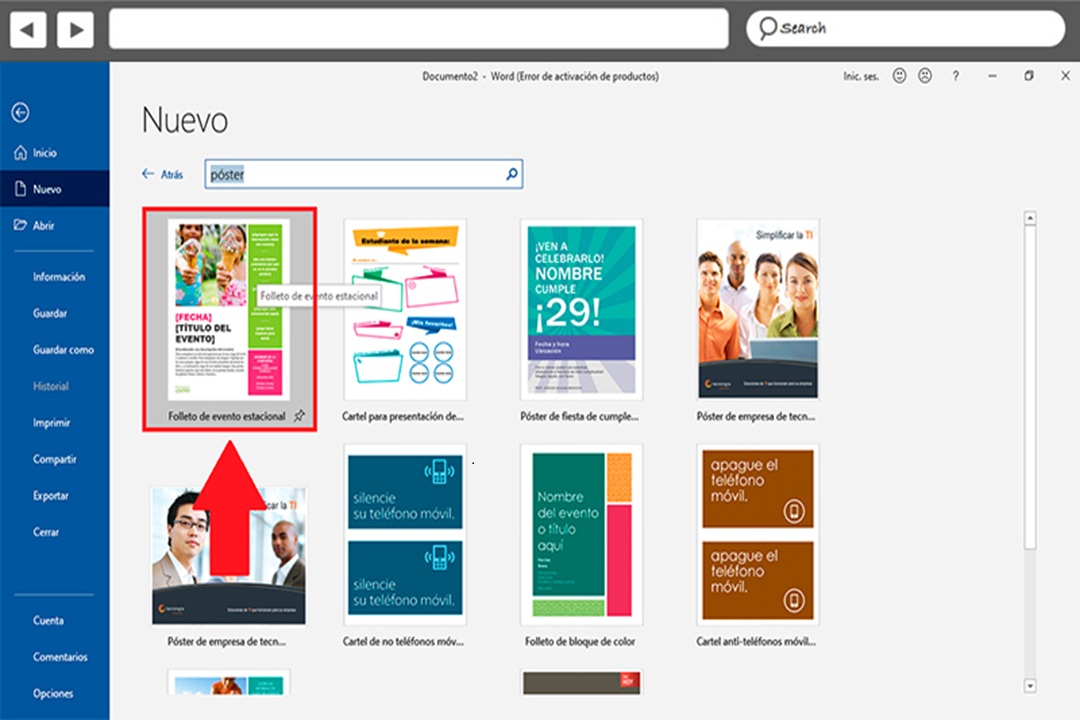The image size is (1080, 720).
Task: Click the smiley feedback icon
Action: (x=899, y=75)
